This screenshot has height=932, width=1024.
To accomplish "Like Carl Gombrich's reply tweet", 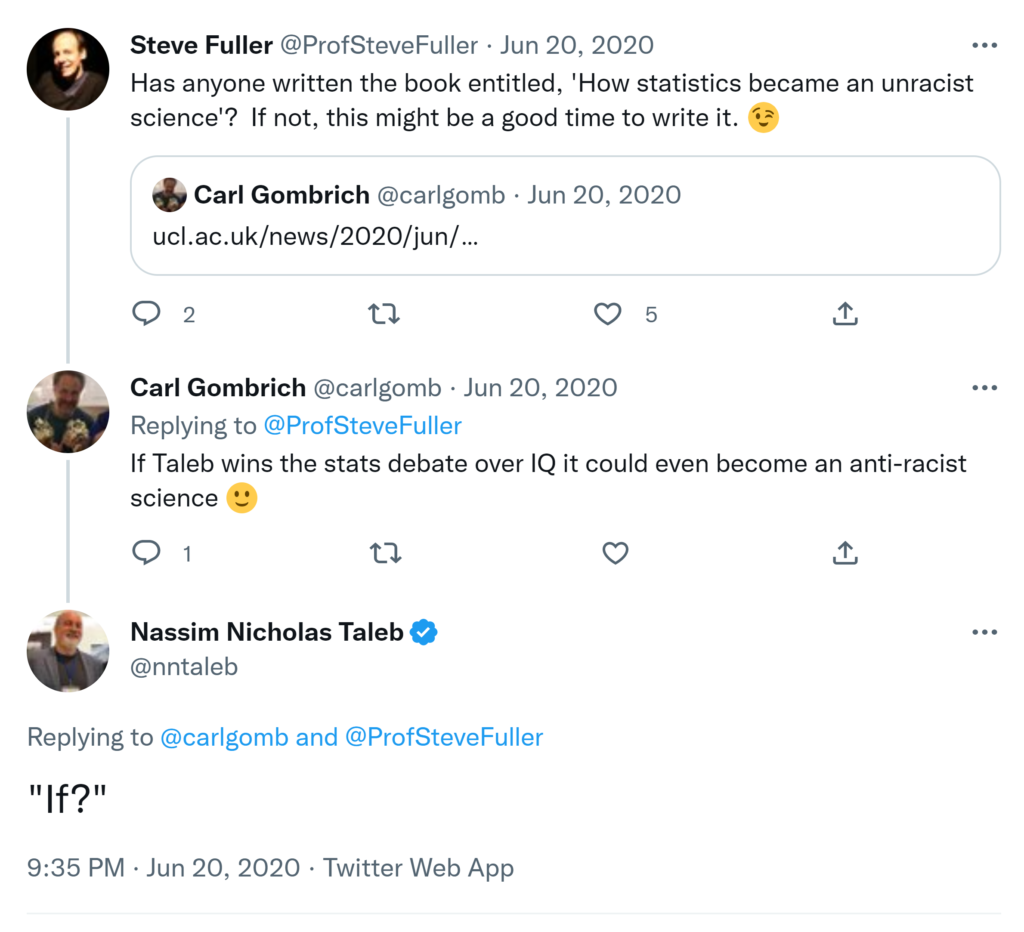I will pyautogui.click(x=615, y=552).
